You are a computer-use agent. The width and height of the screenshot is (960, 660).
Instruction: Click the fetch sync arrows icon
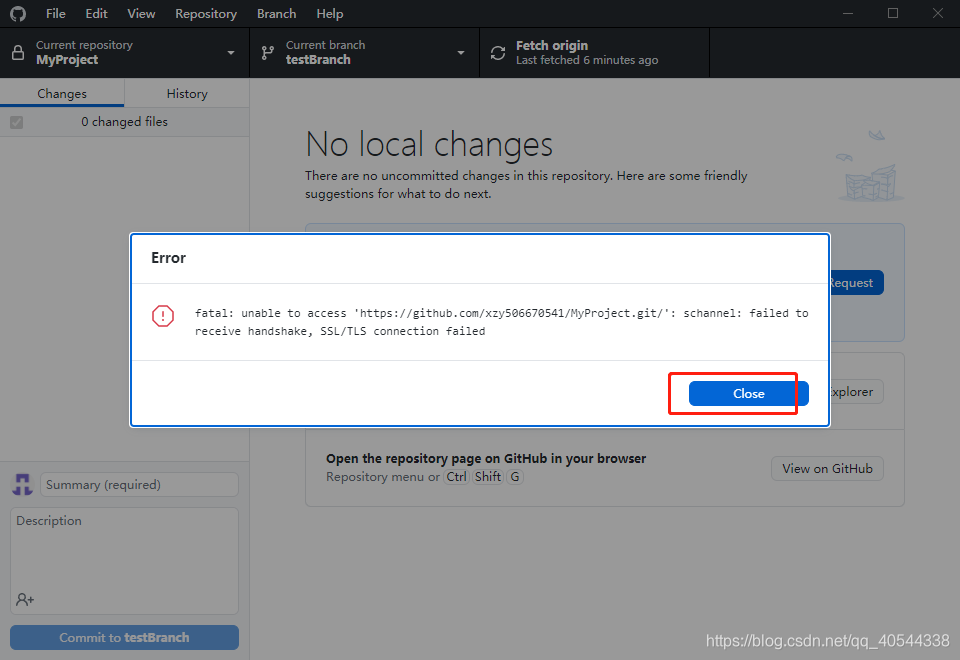tap(498, 53)
